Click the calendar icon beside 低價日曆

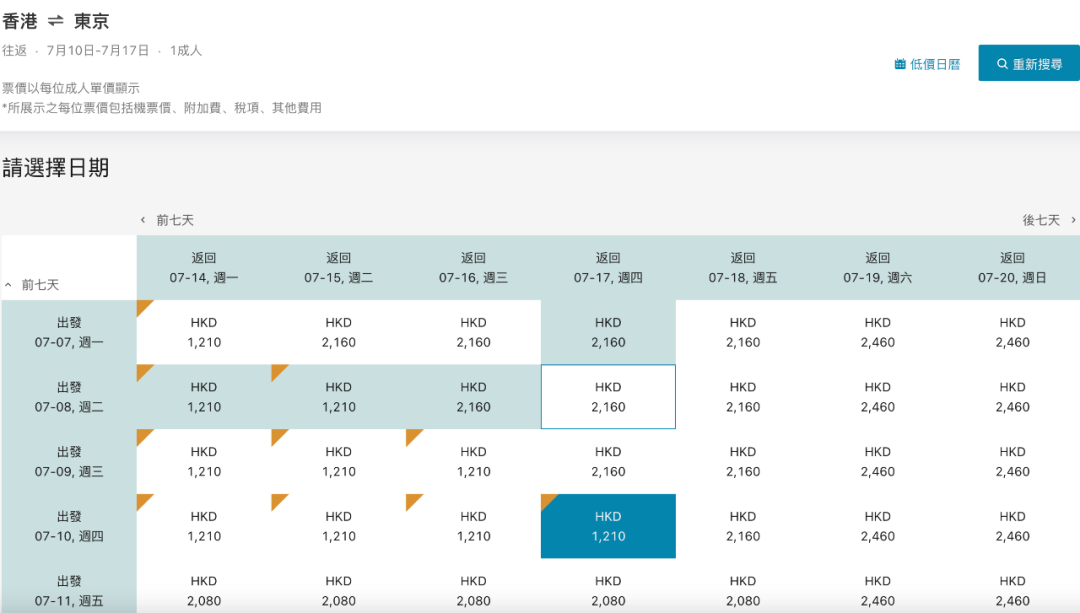tap(900, 64)
